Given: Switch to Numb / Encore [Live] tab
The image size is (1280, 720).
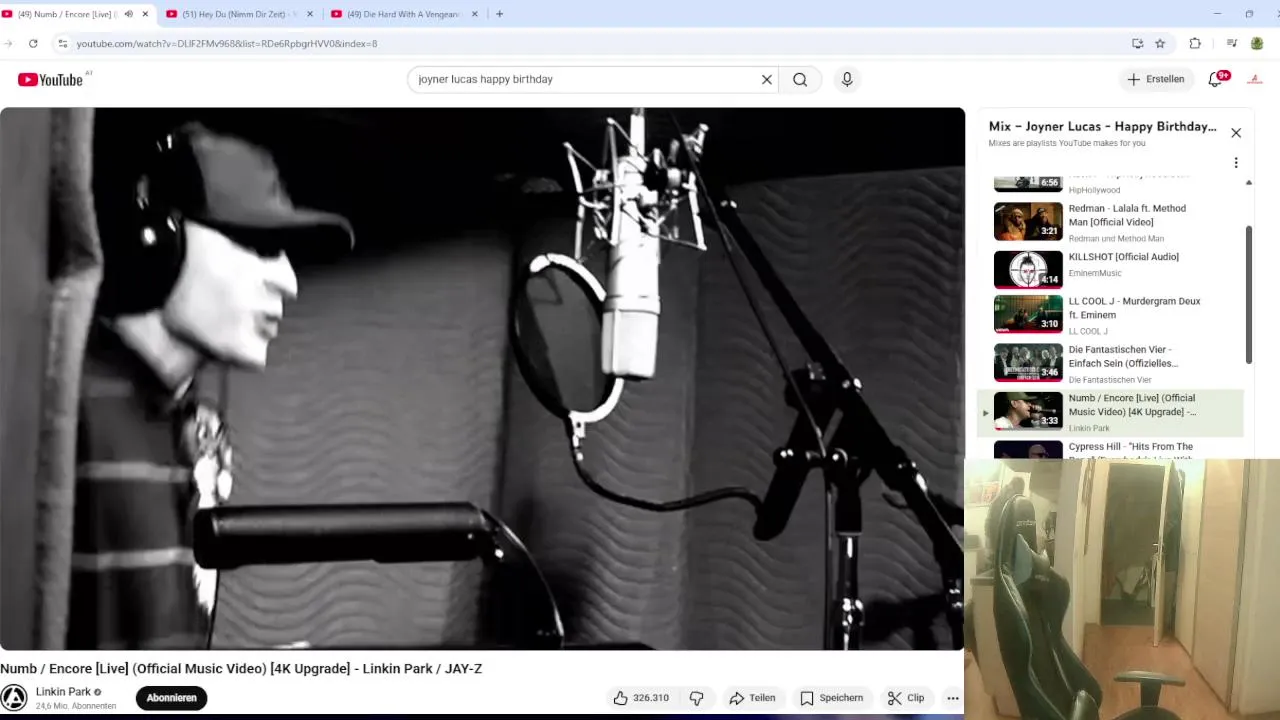Looking at the screenshot, I should pyautogui.click(x=68, y=14).
